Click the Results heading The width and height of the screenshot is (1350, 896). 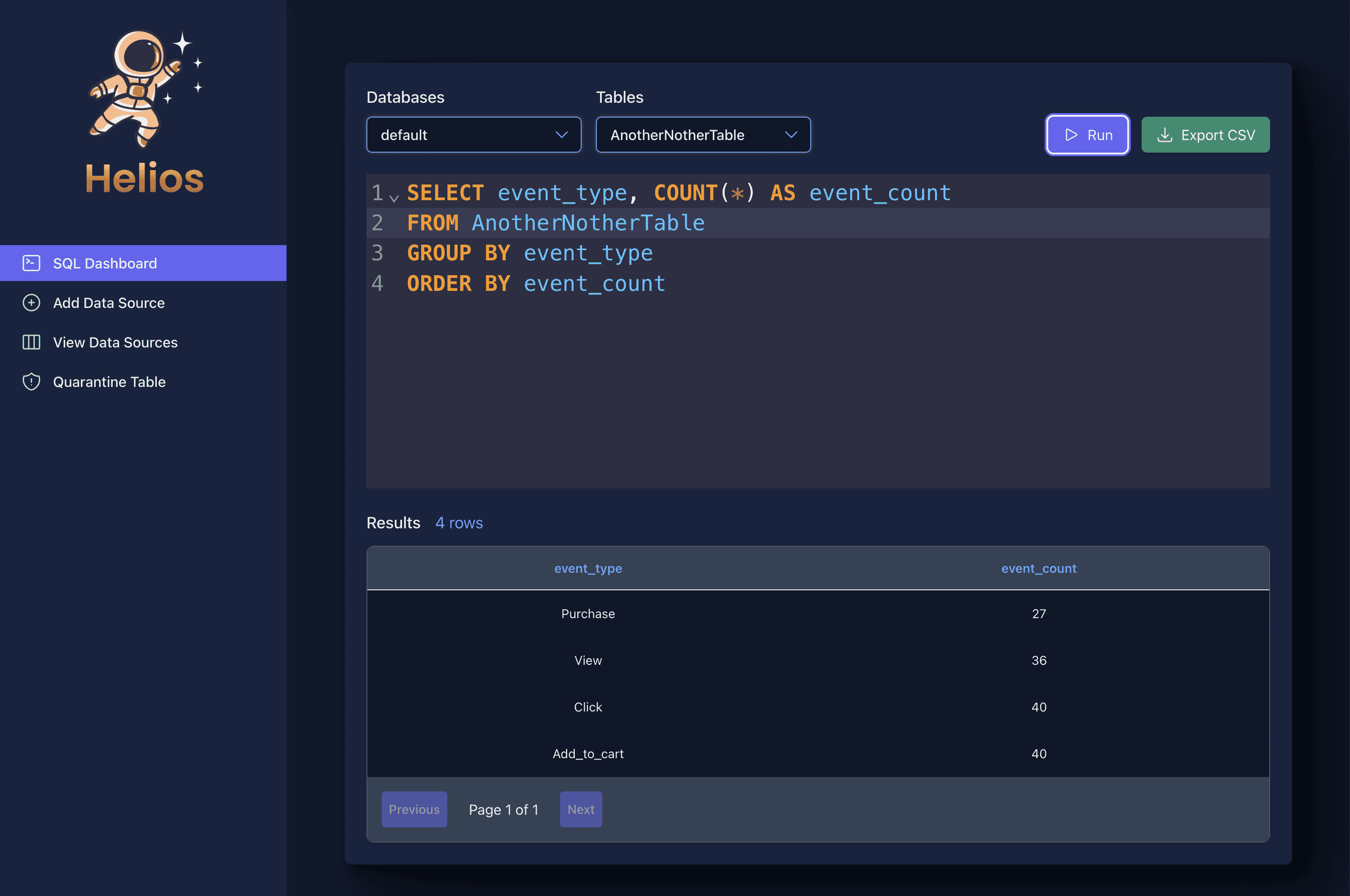click(393, 523)
